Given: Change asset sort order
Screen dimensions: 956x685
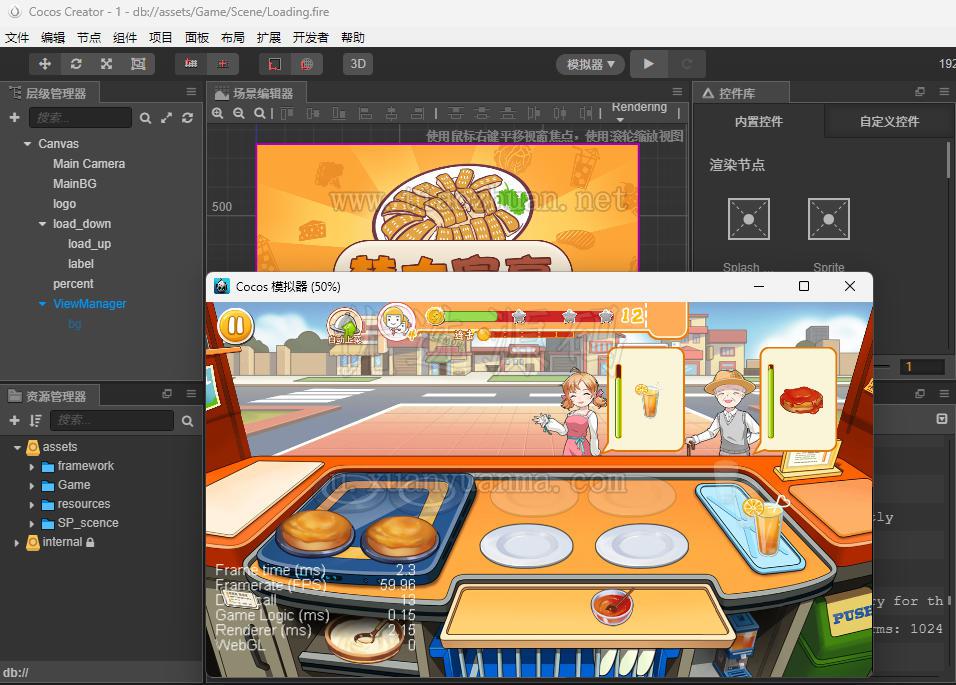Looking at the screenshot, I should point(35,421).
